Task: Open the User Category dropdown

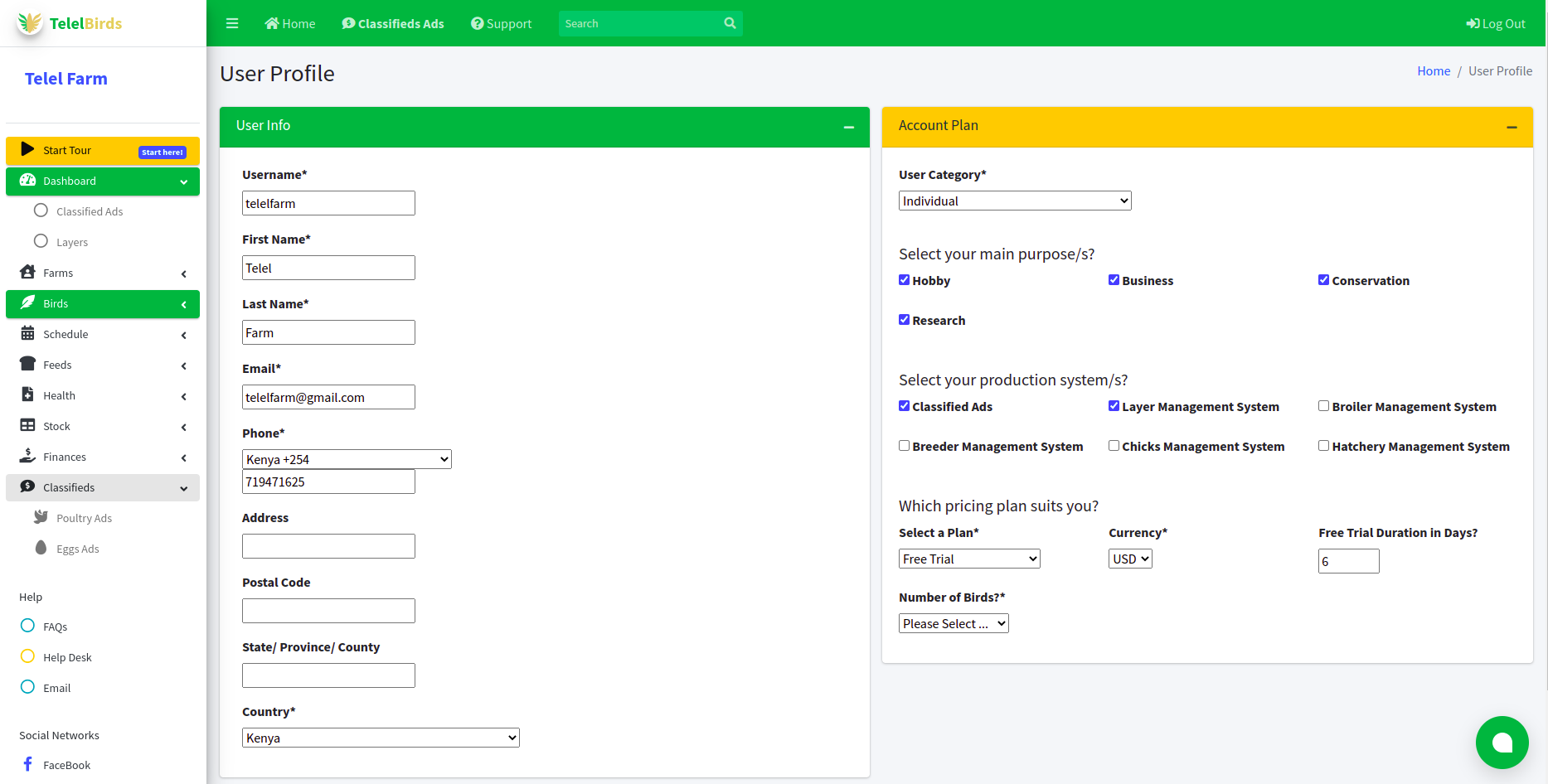Action: (1015, 201)
